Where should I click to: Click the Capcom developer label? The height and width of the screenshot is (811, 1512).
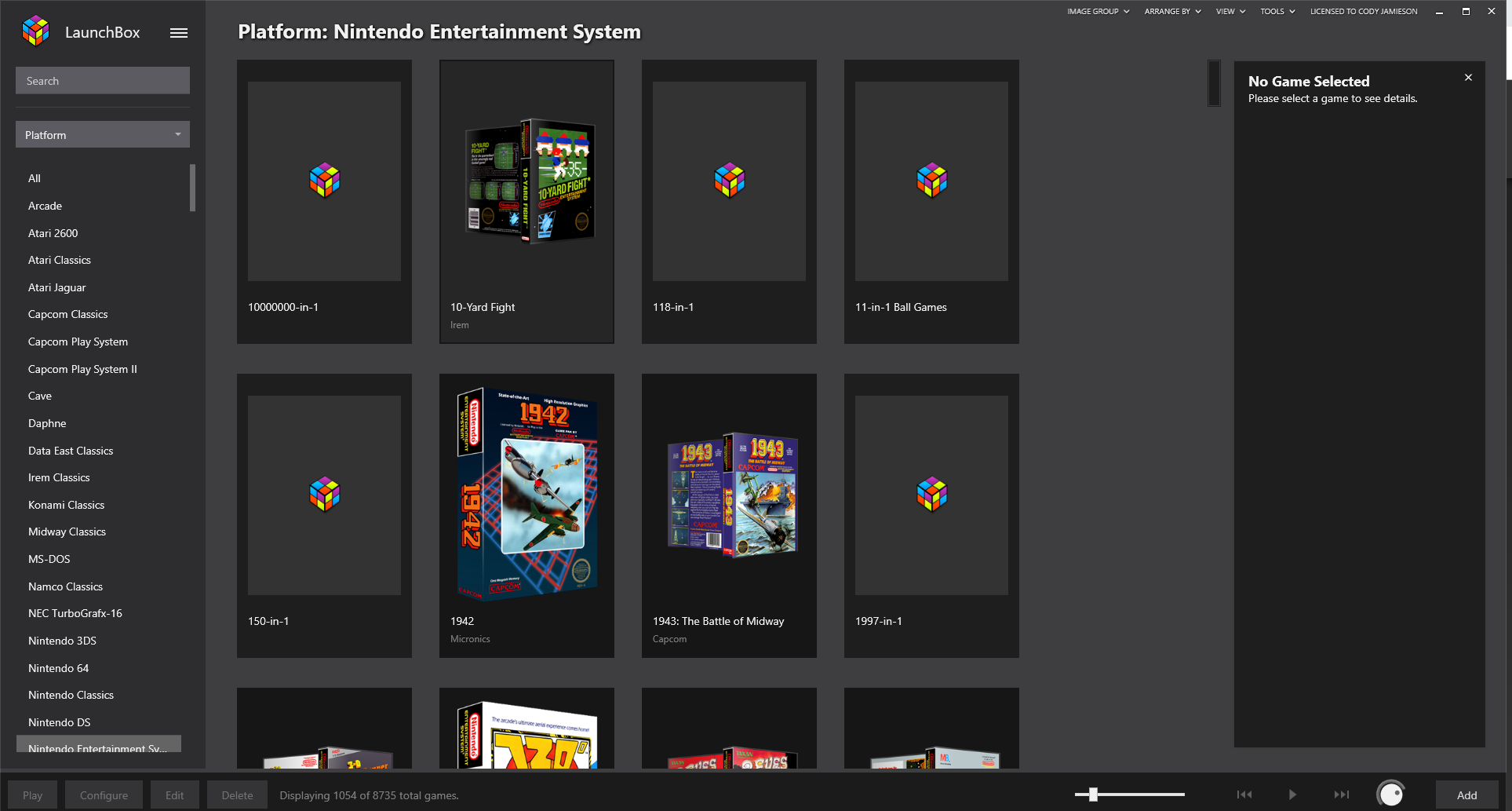pos(669,639)
